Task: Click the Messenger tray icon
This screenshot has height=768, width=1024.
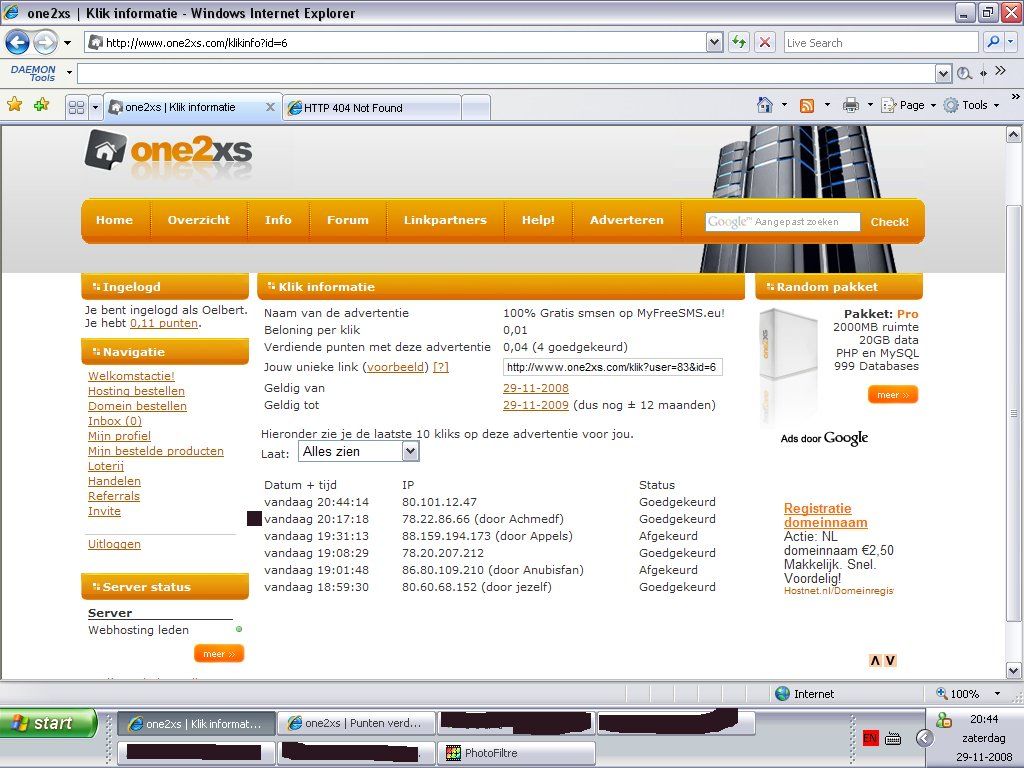Action: [x=944, y=720]
